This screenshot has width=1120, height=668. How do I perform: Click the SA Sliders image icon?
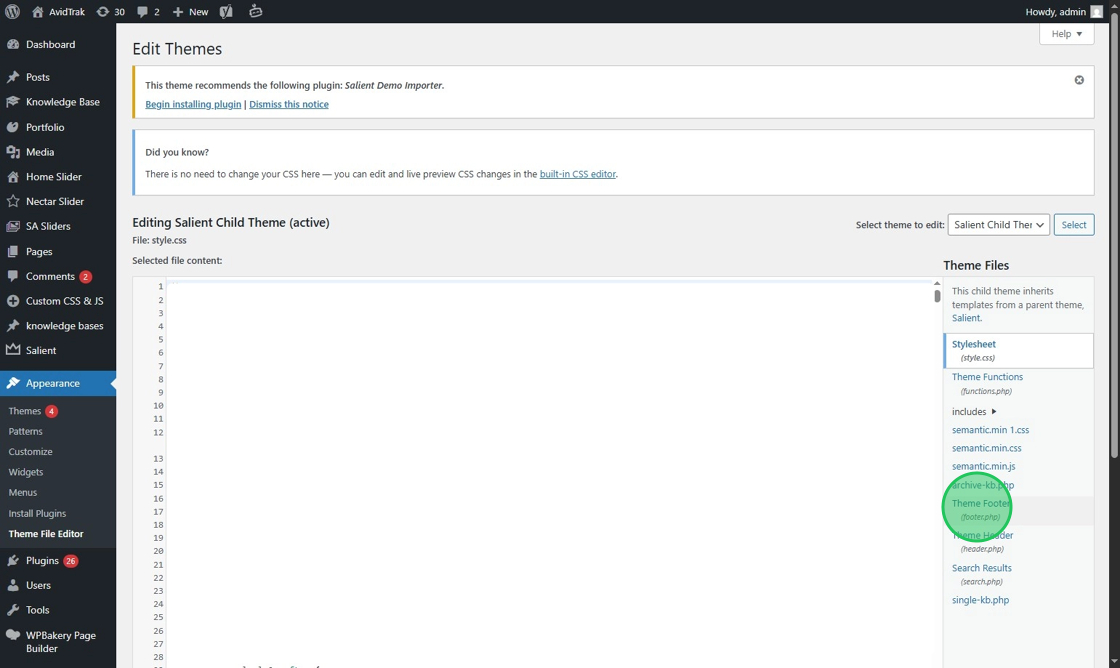[x=13, y=226]
